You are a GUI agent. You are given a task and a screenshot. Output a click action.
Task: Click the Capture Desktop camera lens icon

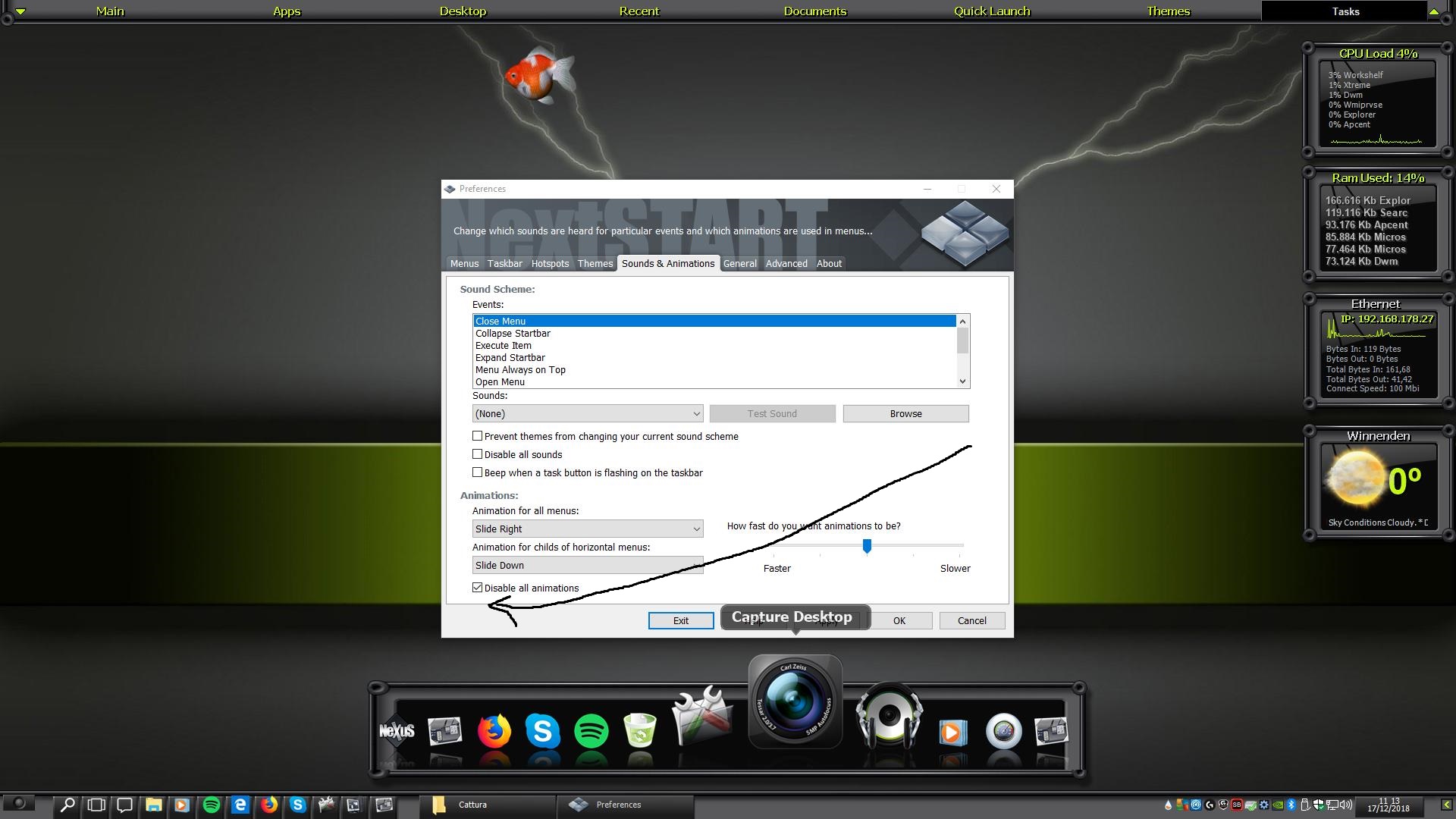click(x=795, y=701)
